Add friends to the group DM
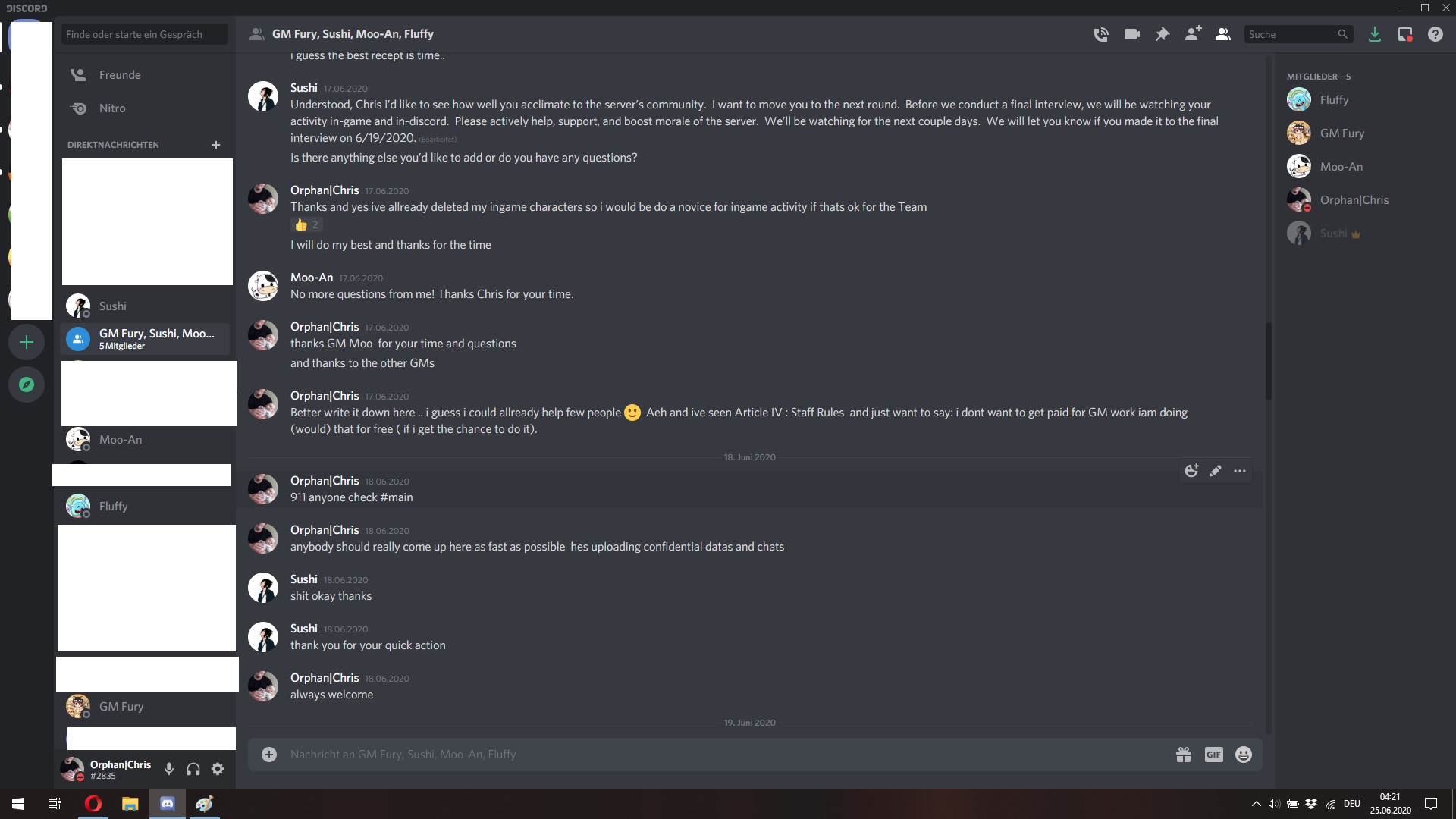The width and height of the screenshot is (1456, 819). [1193, 34]
